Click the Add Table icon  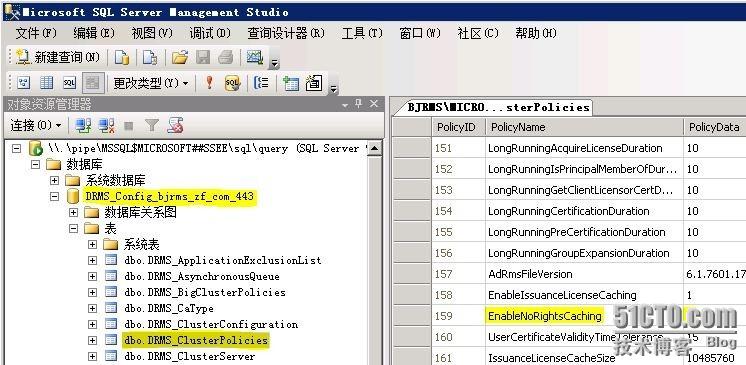pyautogui.click(x=291, y=83)
